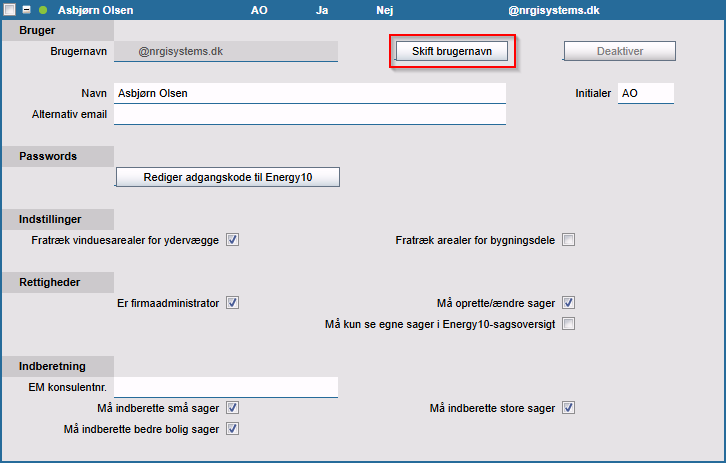Uncheck Fratræk vinduesarealer for ydervægge
This screenshot has height=463, width=726.
232,240
